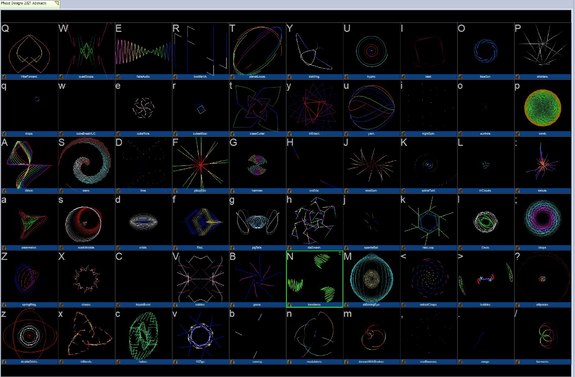575x377 pixels.
Task: Click the small icon on P cue's label bar
Action: [x=517, y=77]
